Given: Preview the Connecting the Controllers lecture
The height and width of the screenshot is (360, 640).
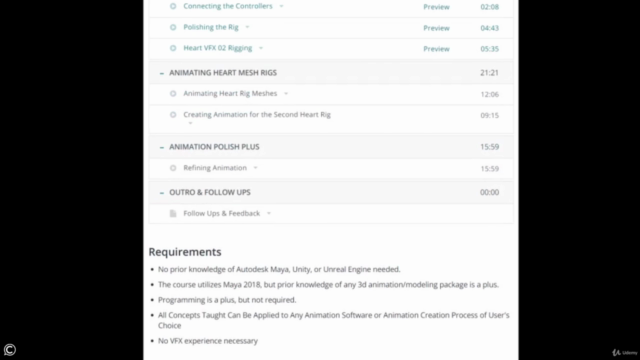Looking at the screenshot, I should [436, 7].
